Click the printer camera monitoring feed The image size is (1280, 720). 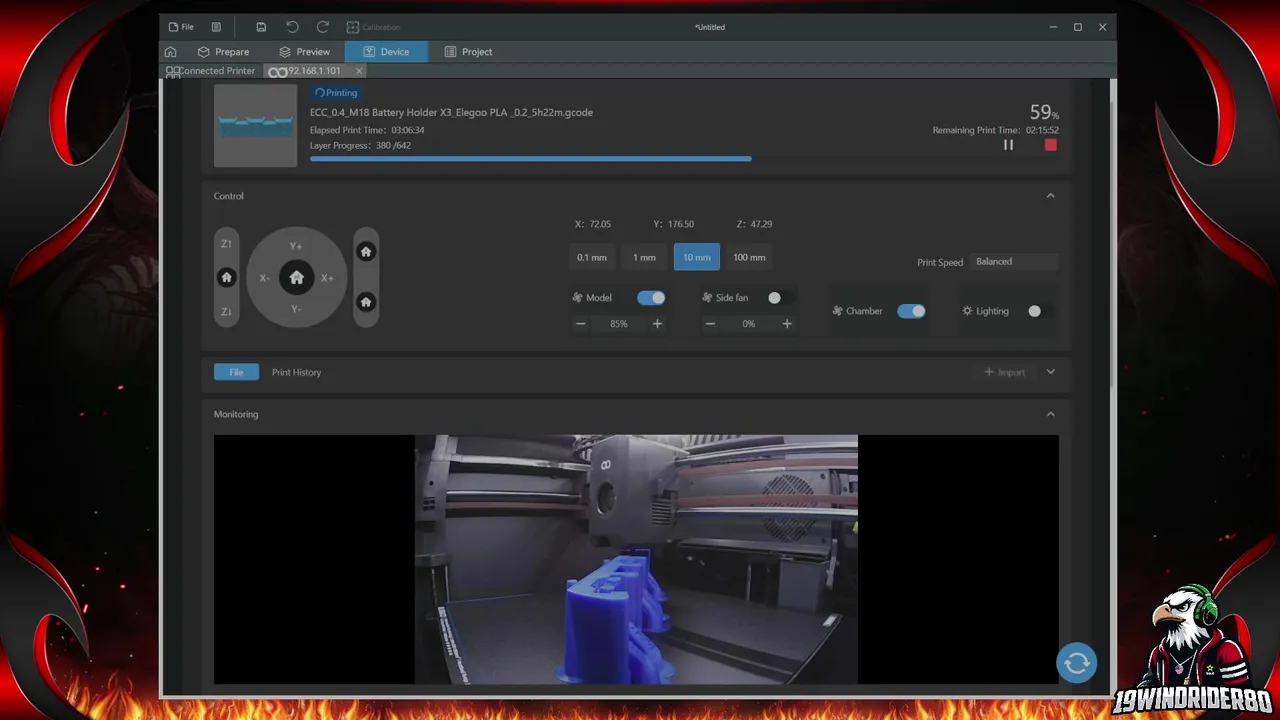pos(636,559)
